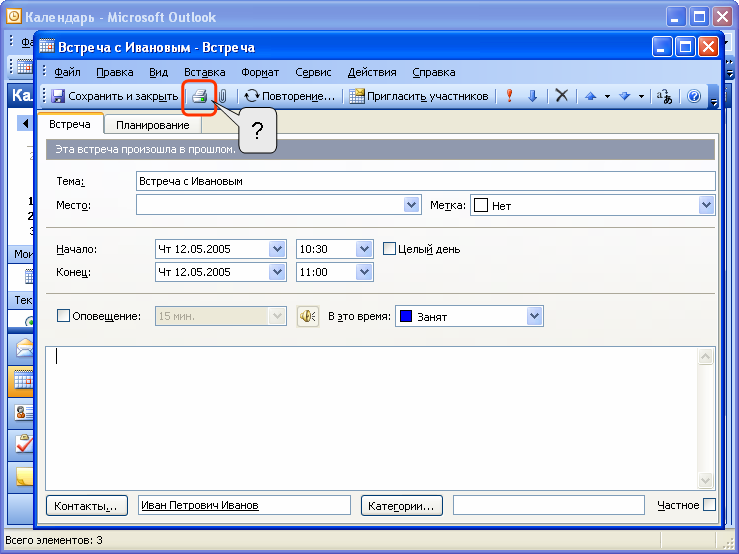Click the Тема subject input field
739x554 pixels.
point(426,181)
